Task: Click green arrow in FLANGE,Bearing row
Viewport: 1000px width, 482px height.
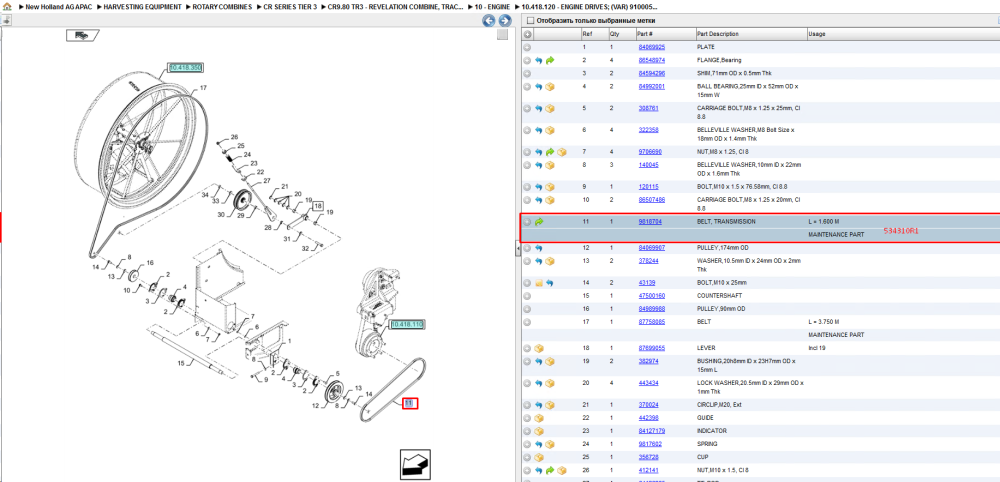Action: click(x=550, y=61)
